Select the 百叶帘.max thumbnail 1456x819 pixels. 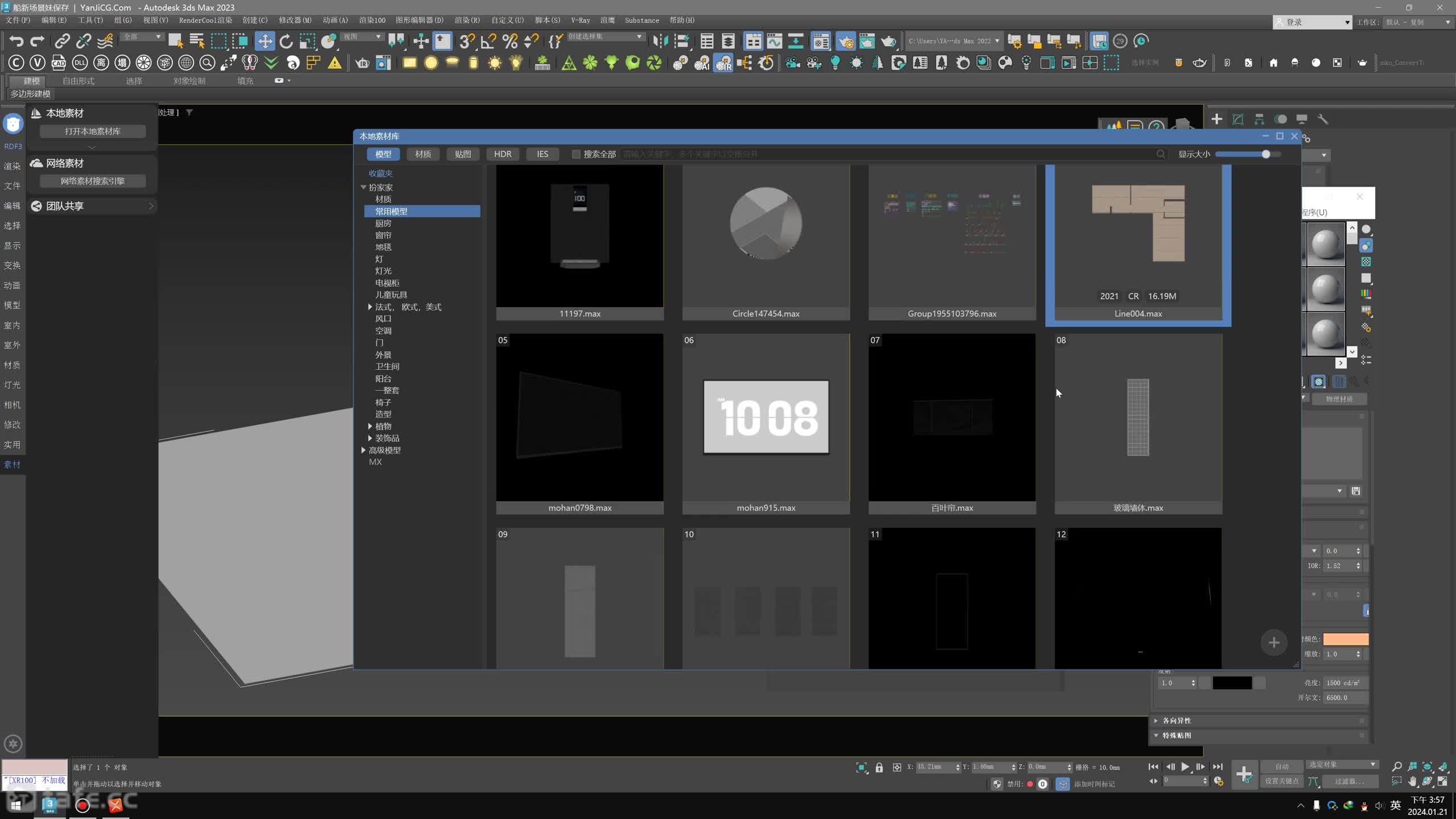click(x=952, y=424)
